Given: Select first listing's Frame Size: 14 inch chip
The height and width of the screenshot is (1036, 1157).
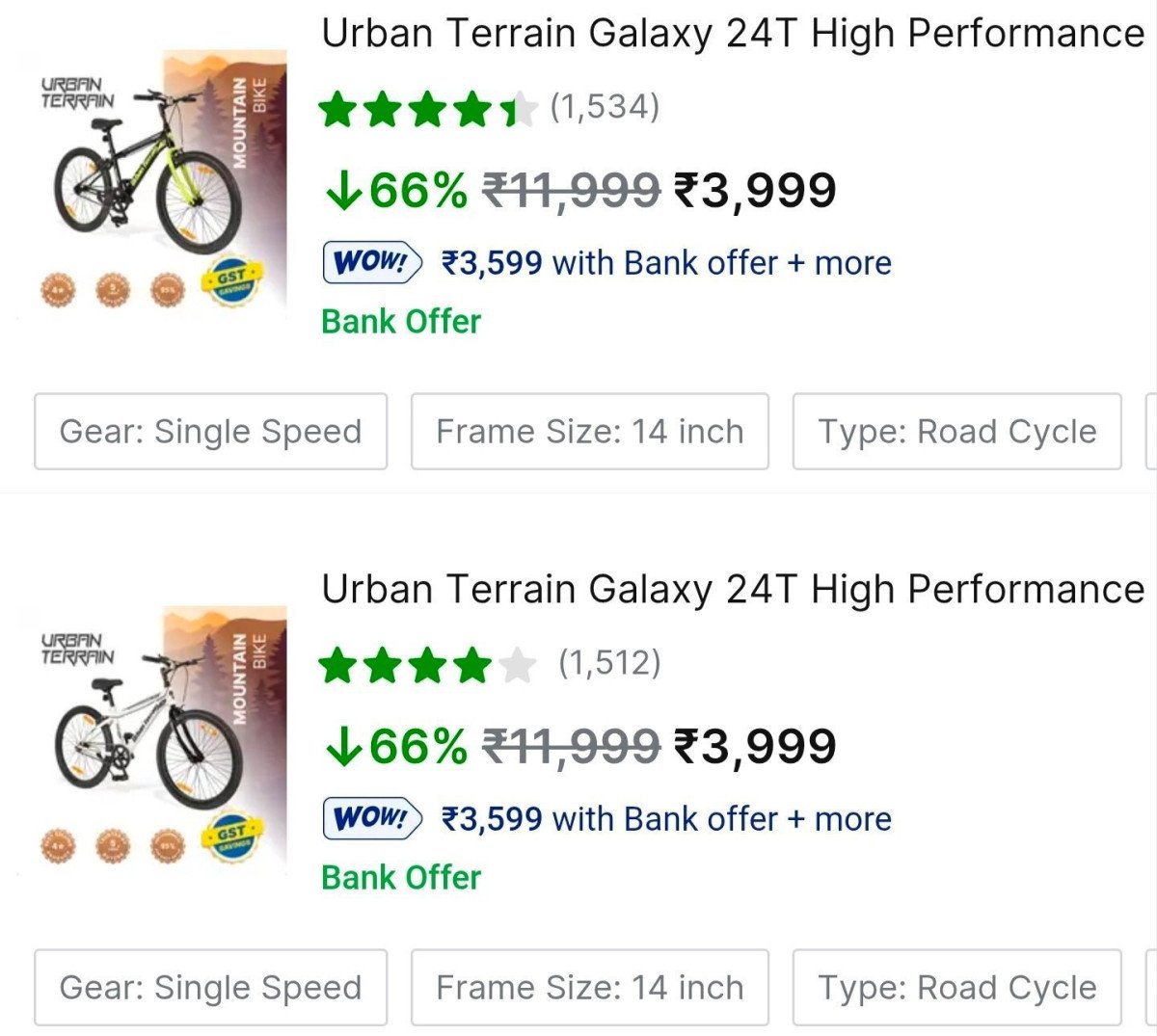Looking at the screenshot, I should [x=589, y=432].
